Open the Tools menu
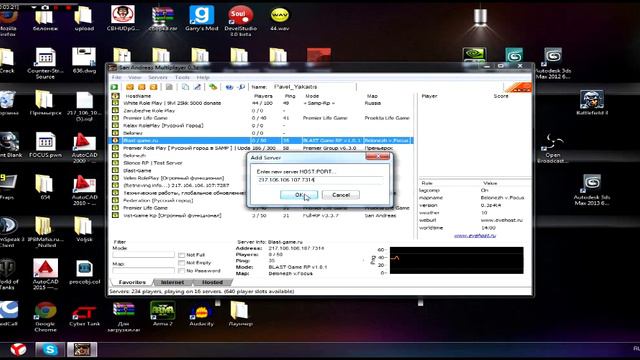The width and height of the screenshot is (640, 360). tap(182, 77)
